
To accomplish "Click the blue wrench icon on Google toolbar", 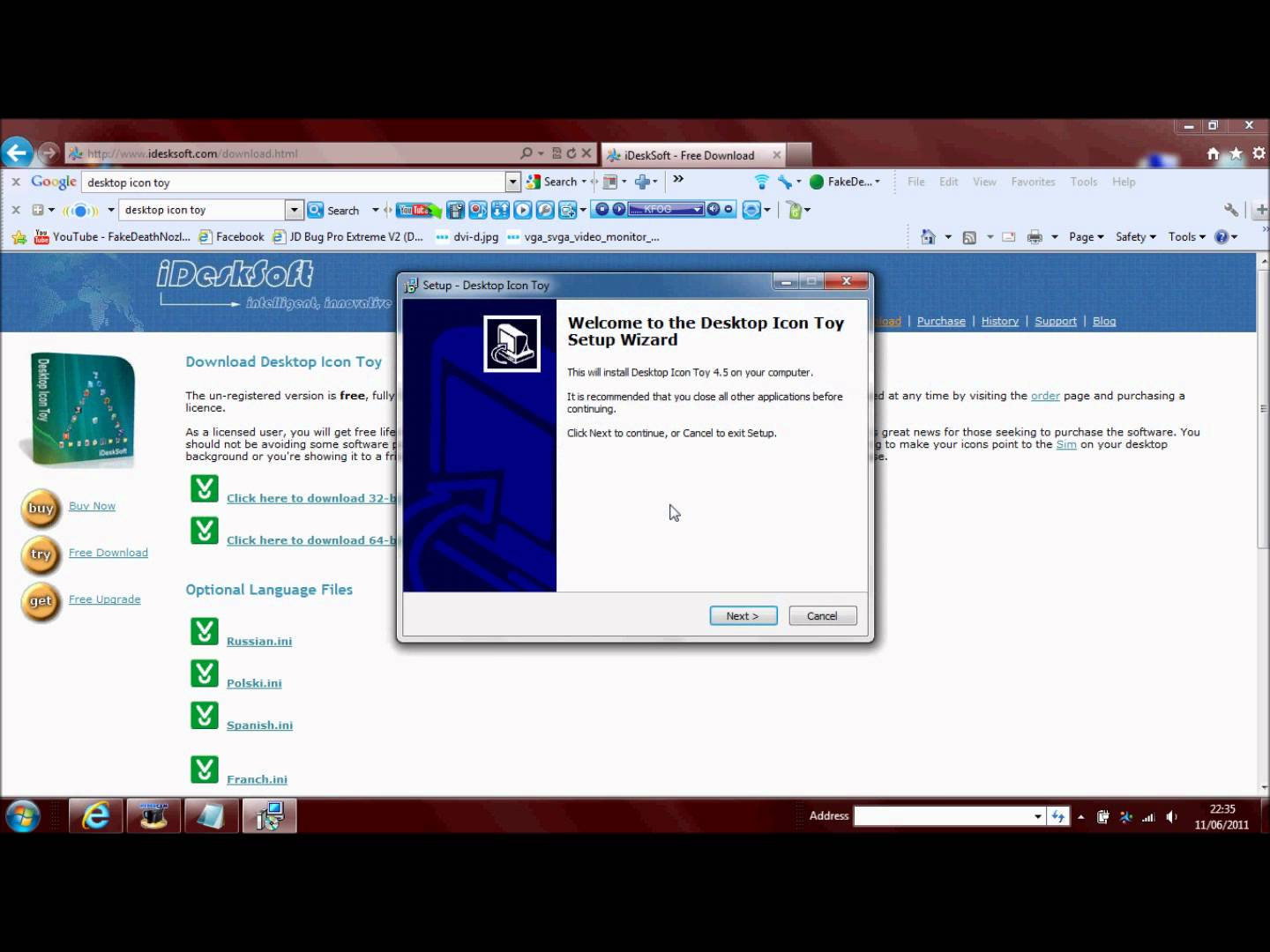I will tap(784, 182).
